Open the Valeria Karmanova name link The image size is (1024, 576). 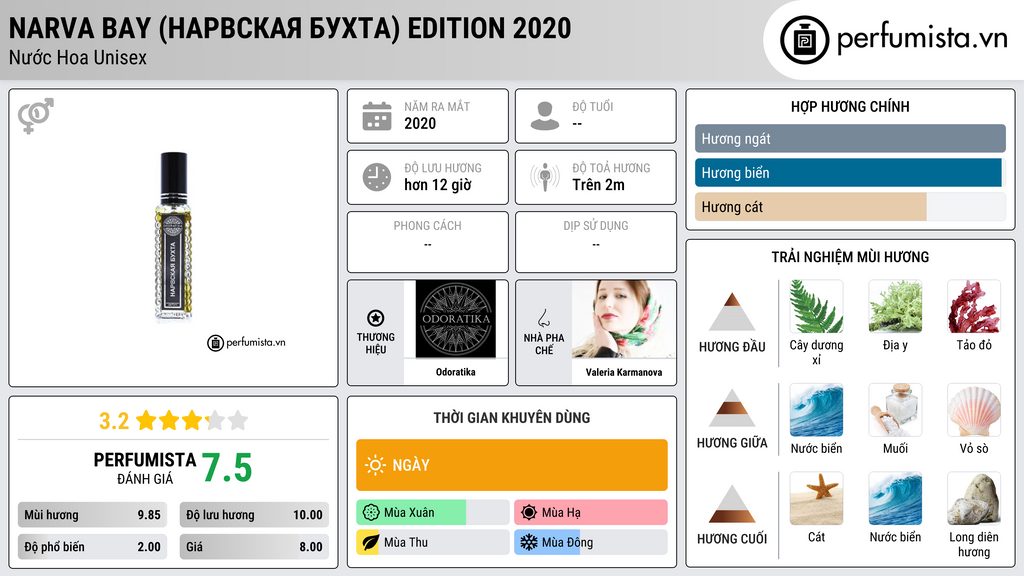(624, 372)
